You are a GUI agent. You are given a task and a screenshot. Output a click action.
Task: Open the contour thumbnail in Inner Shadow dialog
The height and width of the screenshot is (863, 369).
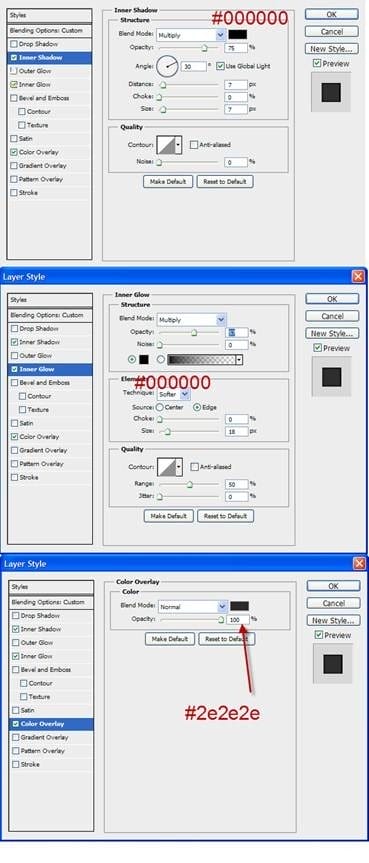[166, 145]
